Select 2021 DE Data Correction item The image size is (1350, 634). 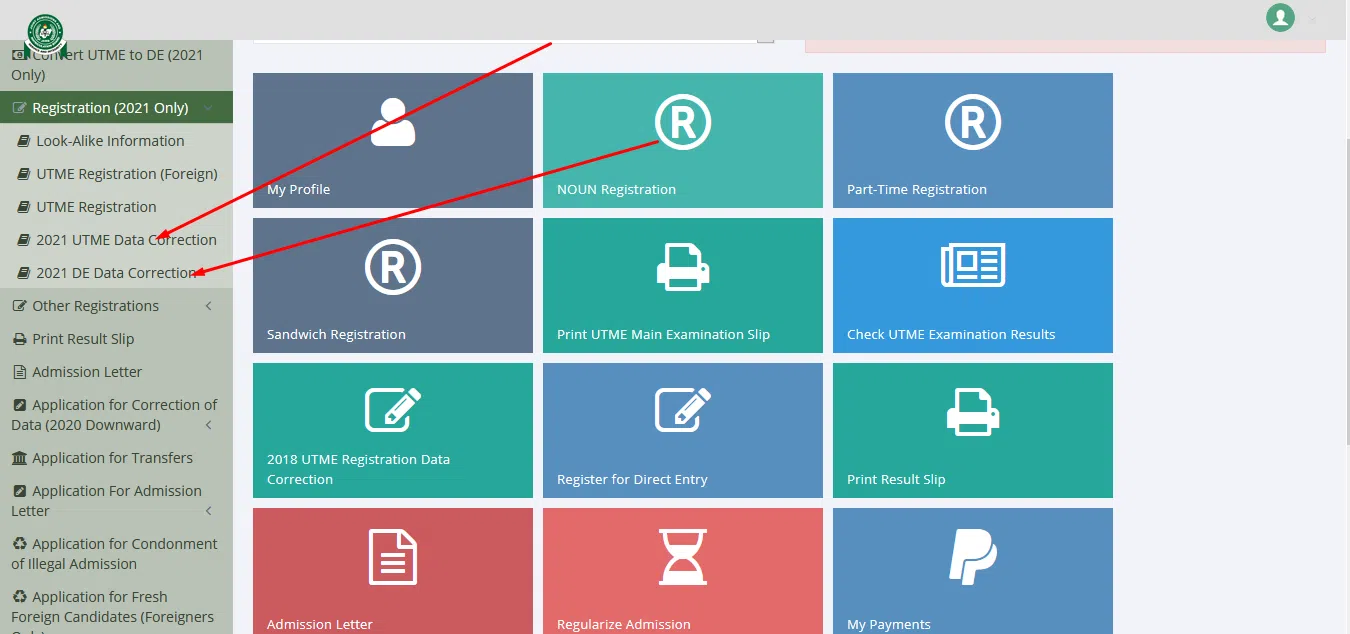point(116,273)
